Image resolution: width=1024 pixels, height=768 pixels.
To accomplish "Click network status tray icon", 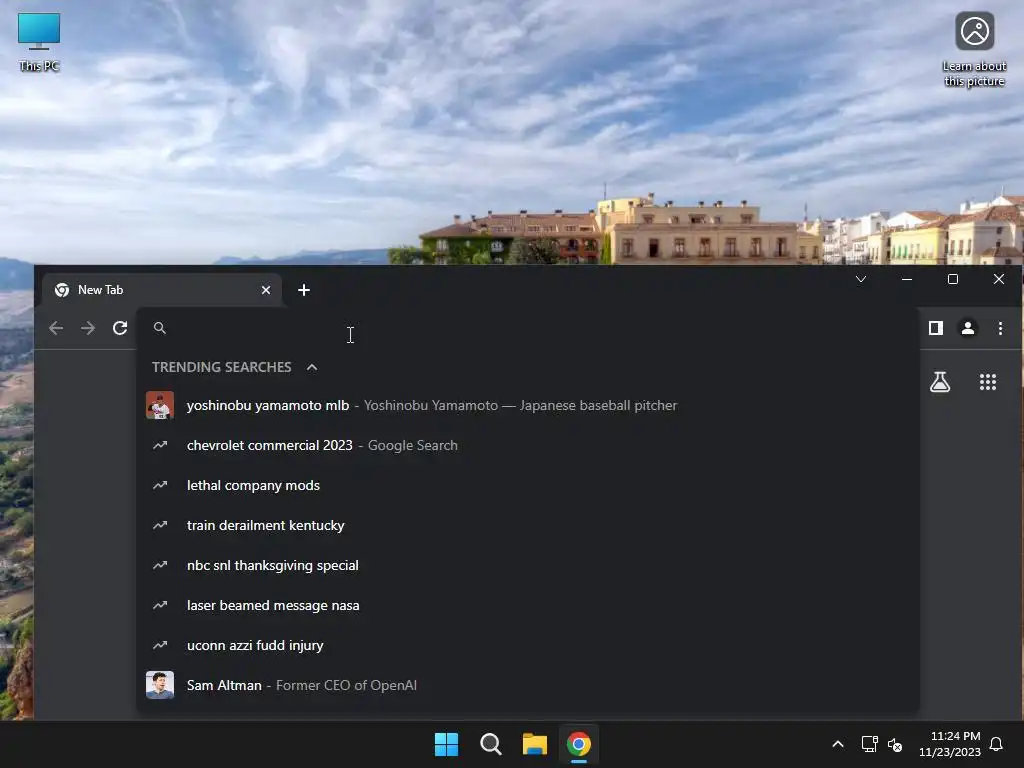I will tap(869, 744).
